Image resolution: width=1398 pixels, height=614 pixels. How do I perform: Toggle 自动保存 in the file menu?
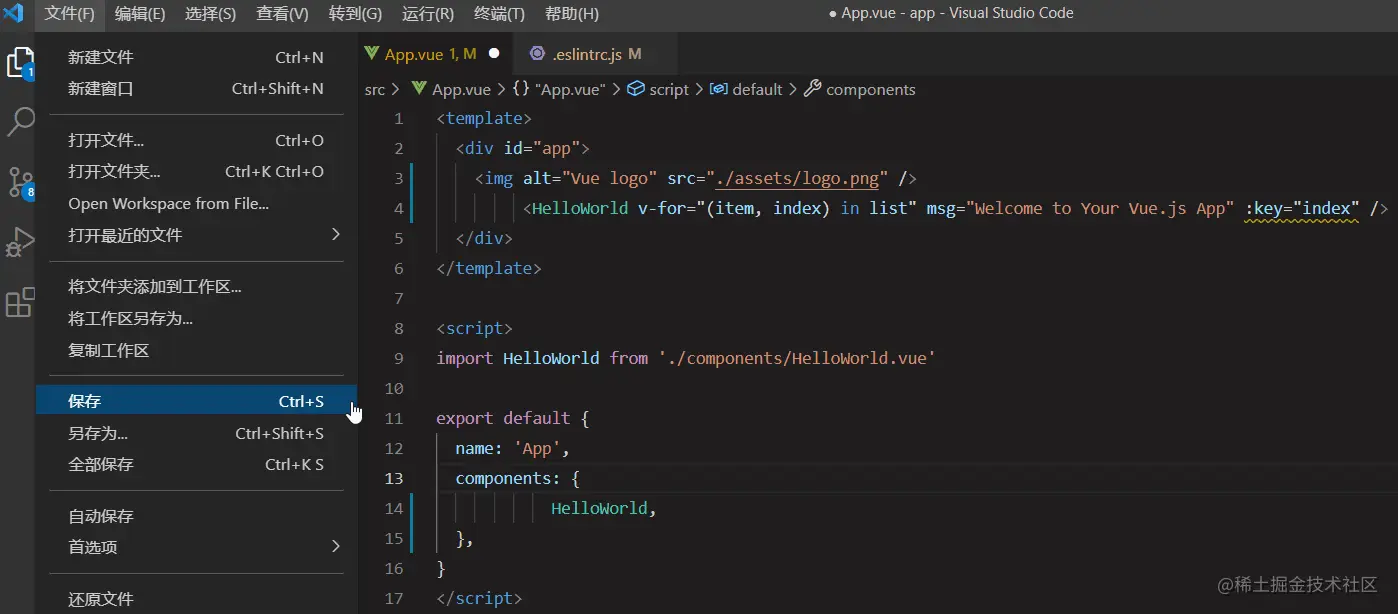coord(196,517)
